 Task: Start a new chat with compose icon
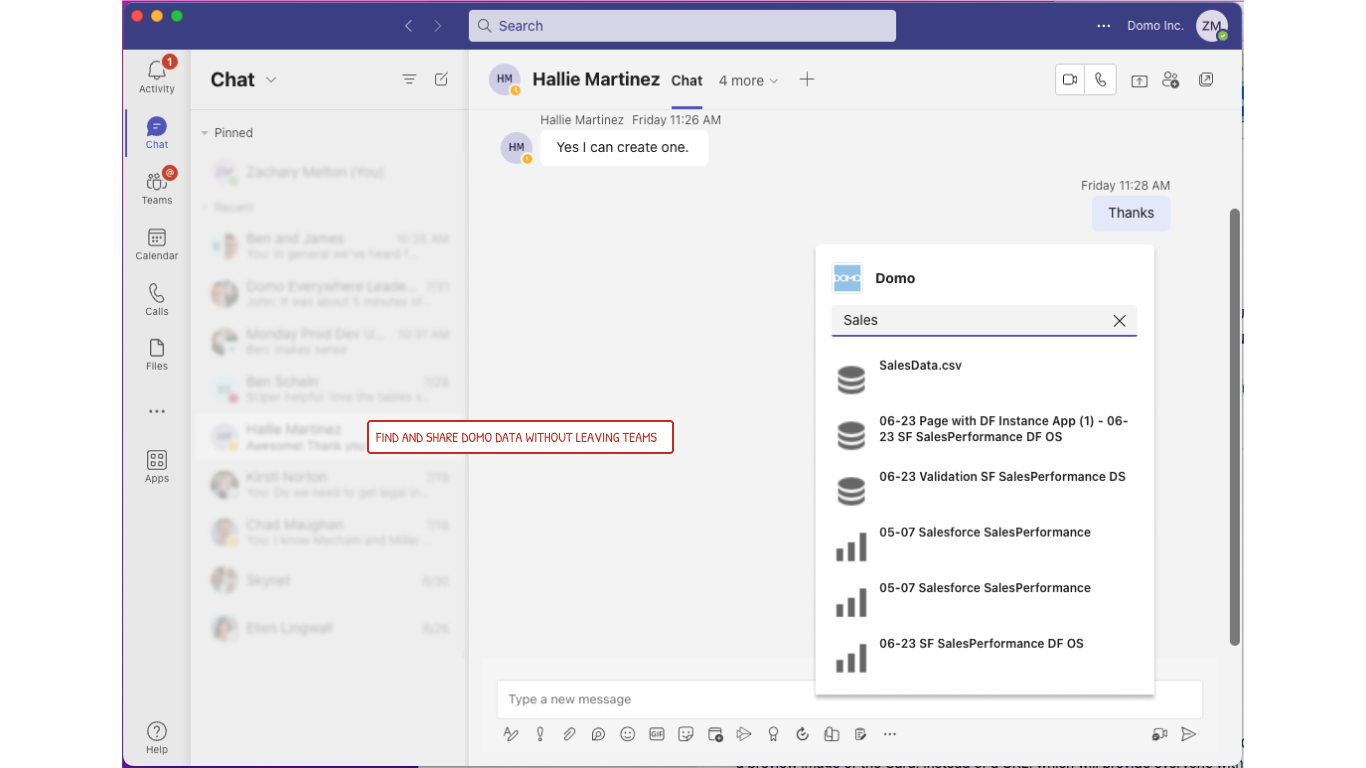pos(441,79)
